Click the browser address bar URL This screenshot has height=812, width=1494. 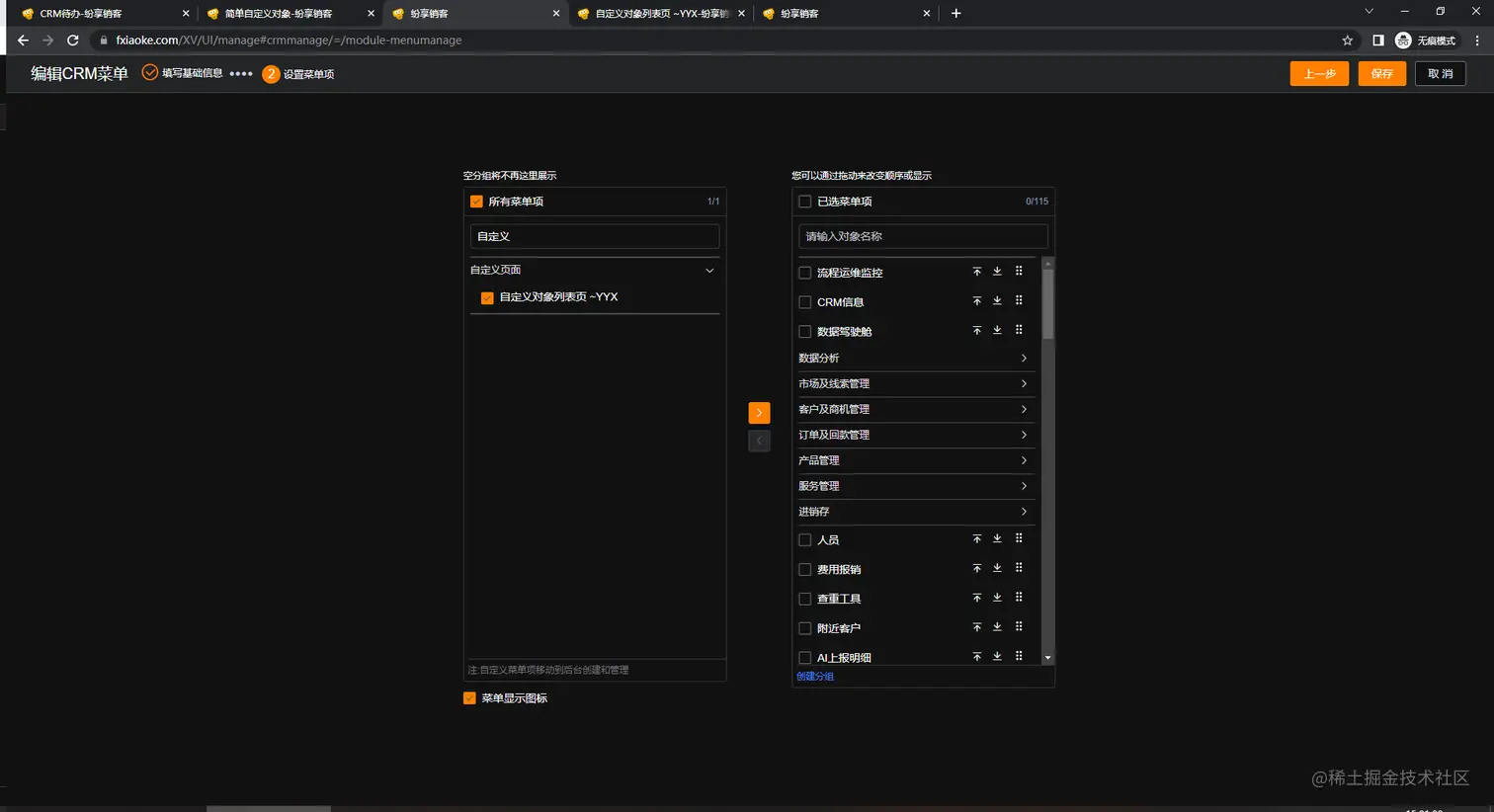click(289, 41)
